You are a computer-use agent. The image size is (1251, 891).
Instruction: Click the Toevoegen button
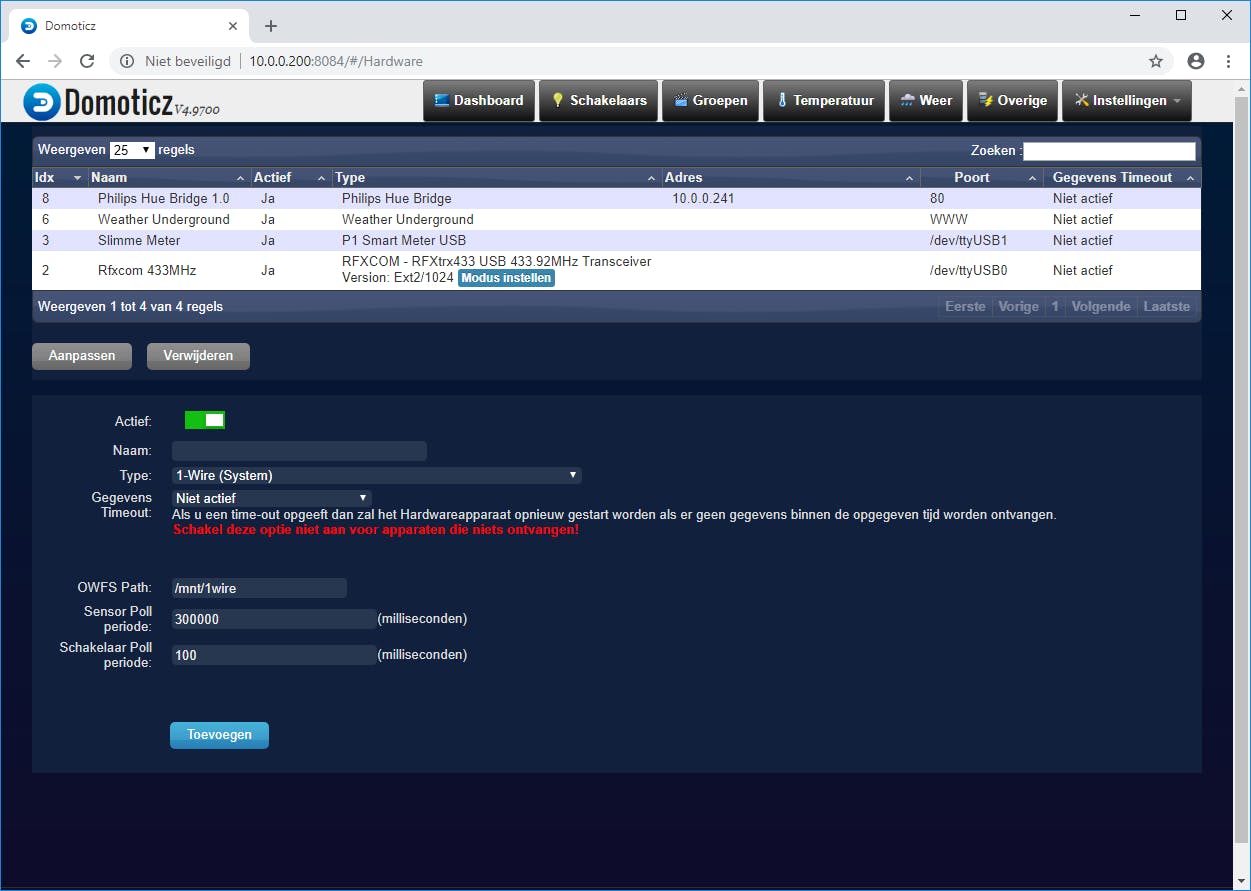coord(219,735)
